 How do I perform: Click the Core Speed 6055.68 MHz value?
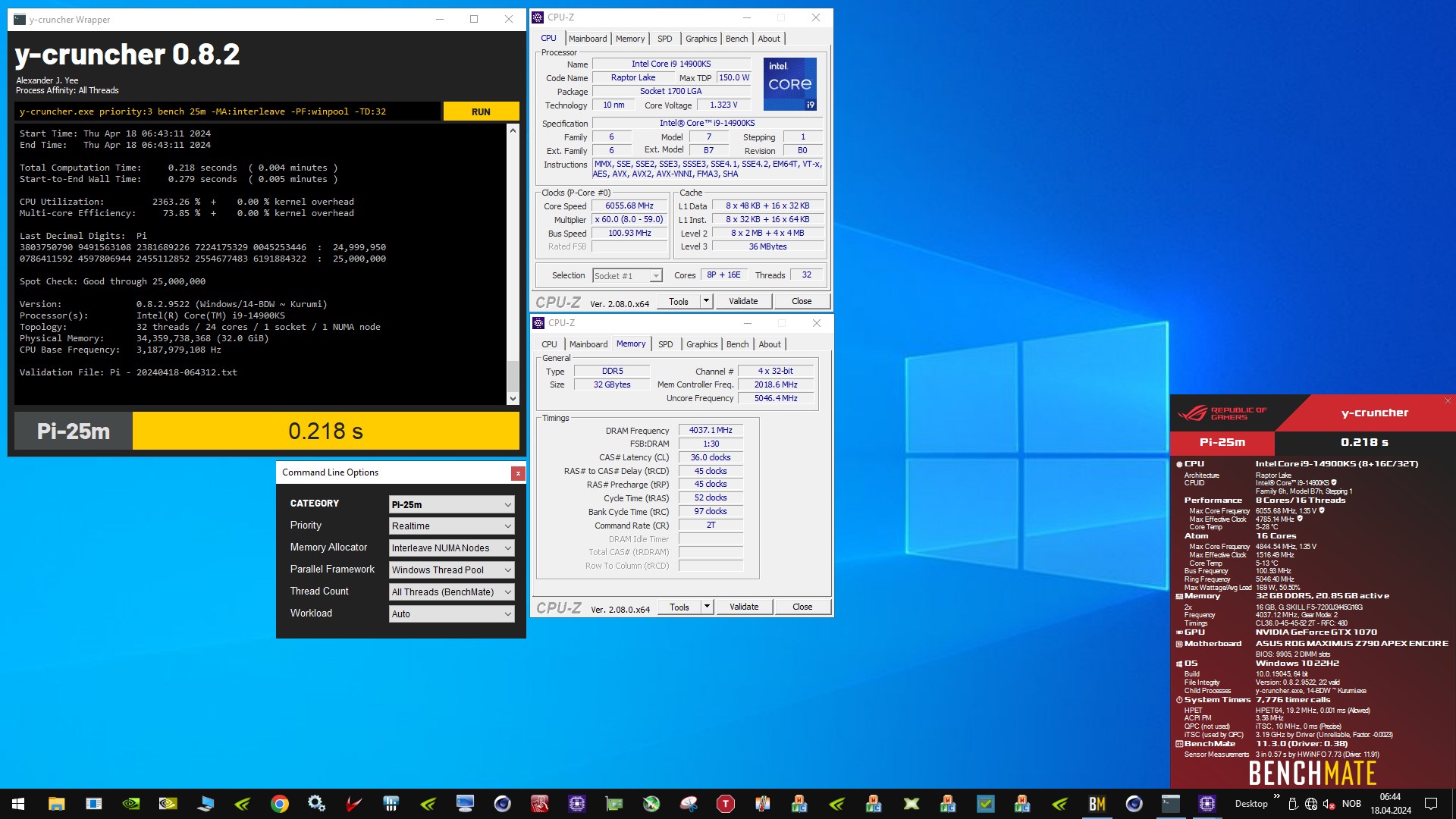coord(629,206)
